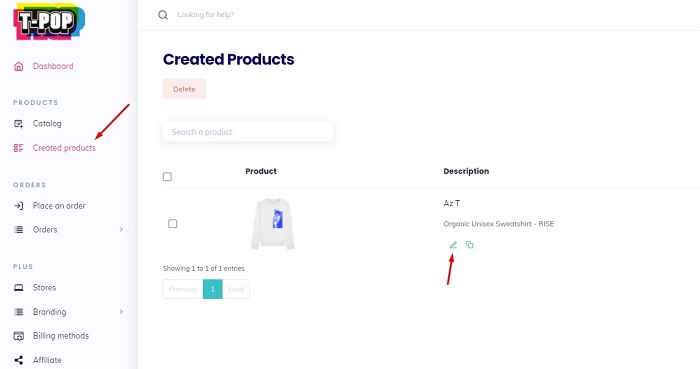Click the Dashboard home icon
This screenshot has width=700, height=369.
18,66
